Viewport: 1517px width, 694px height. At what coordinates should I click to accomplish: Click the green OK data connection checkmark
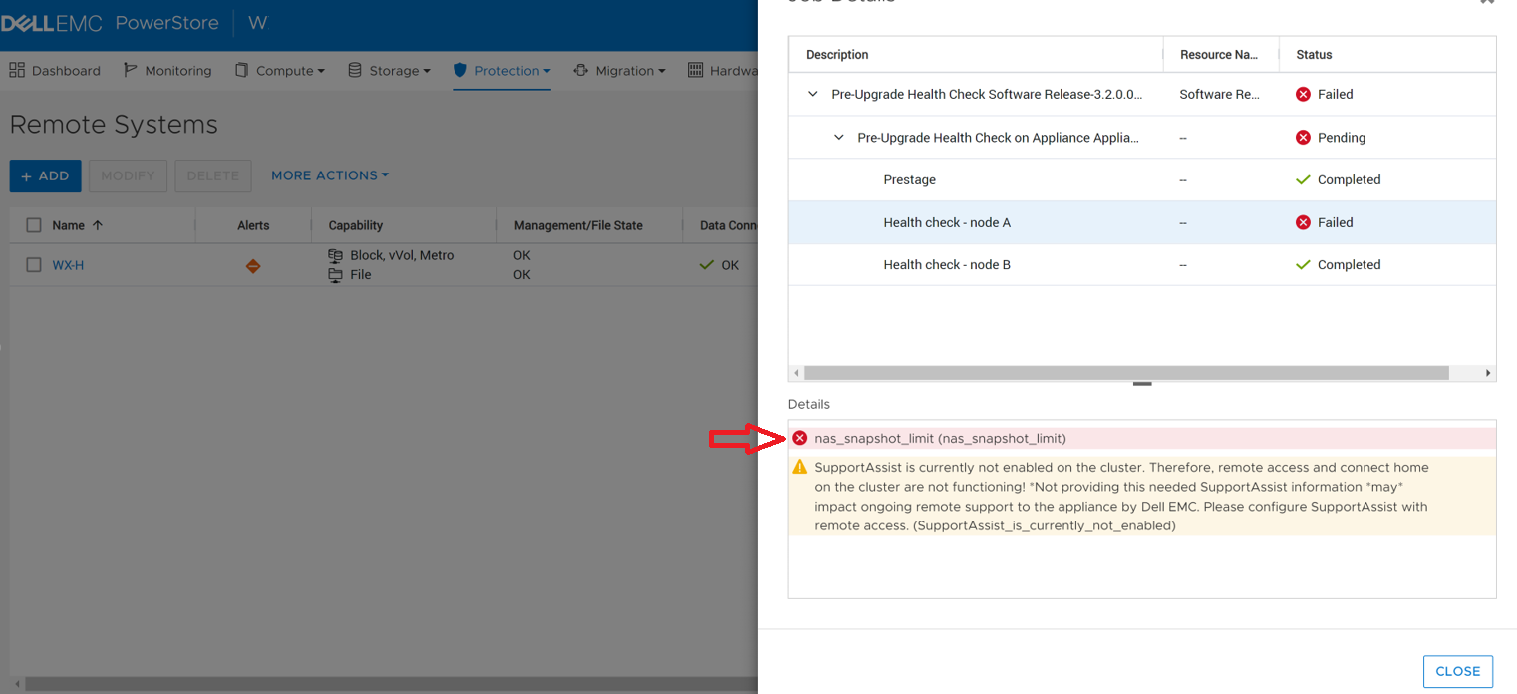coord(707,265)
